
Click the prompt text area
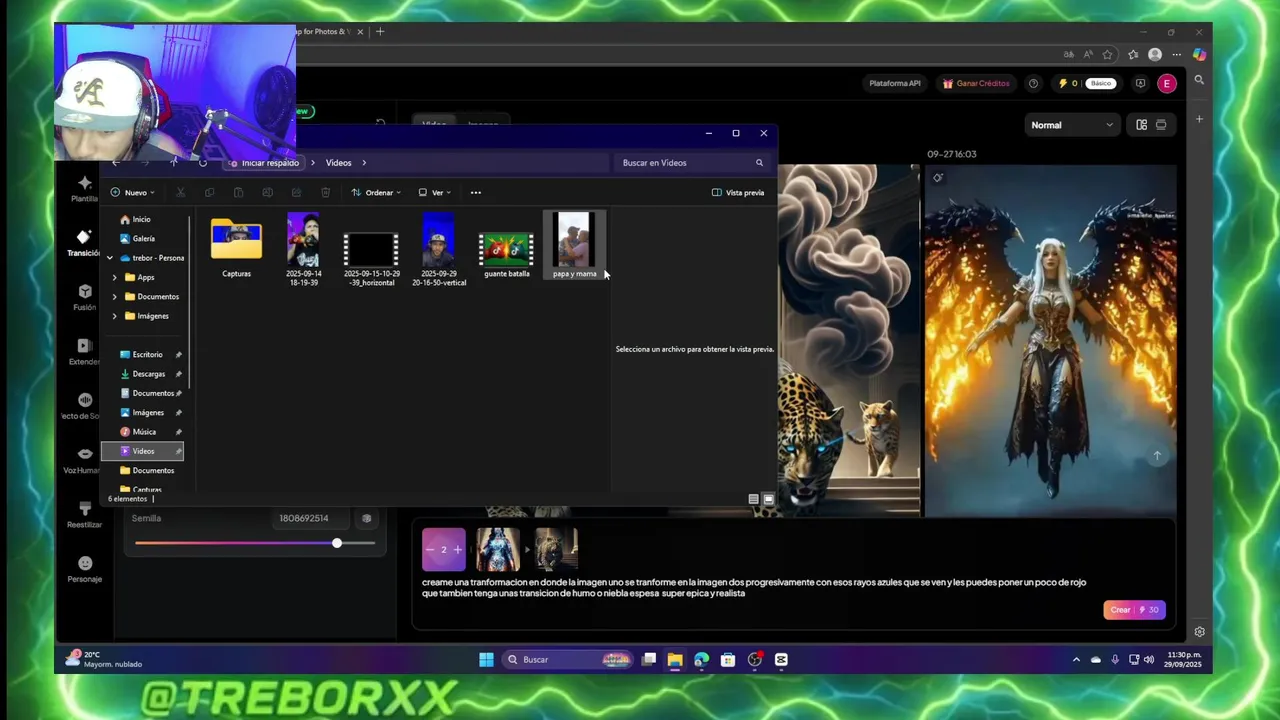click(754, 588)
